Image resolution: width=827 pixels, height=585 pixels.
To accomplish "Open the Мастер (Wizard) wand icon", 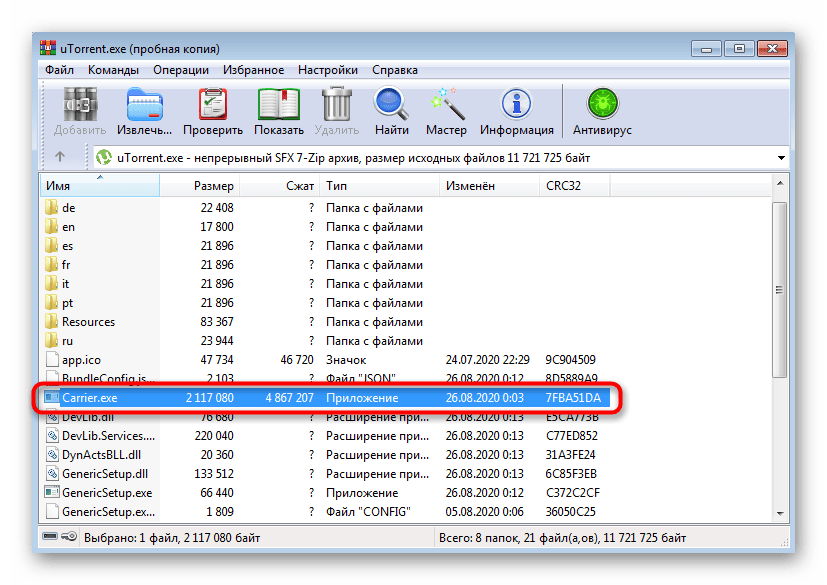I will [x=446, y=104].
